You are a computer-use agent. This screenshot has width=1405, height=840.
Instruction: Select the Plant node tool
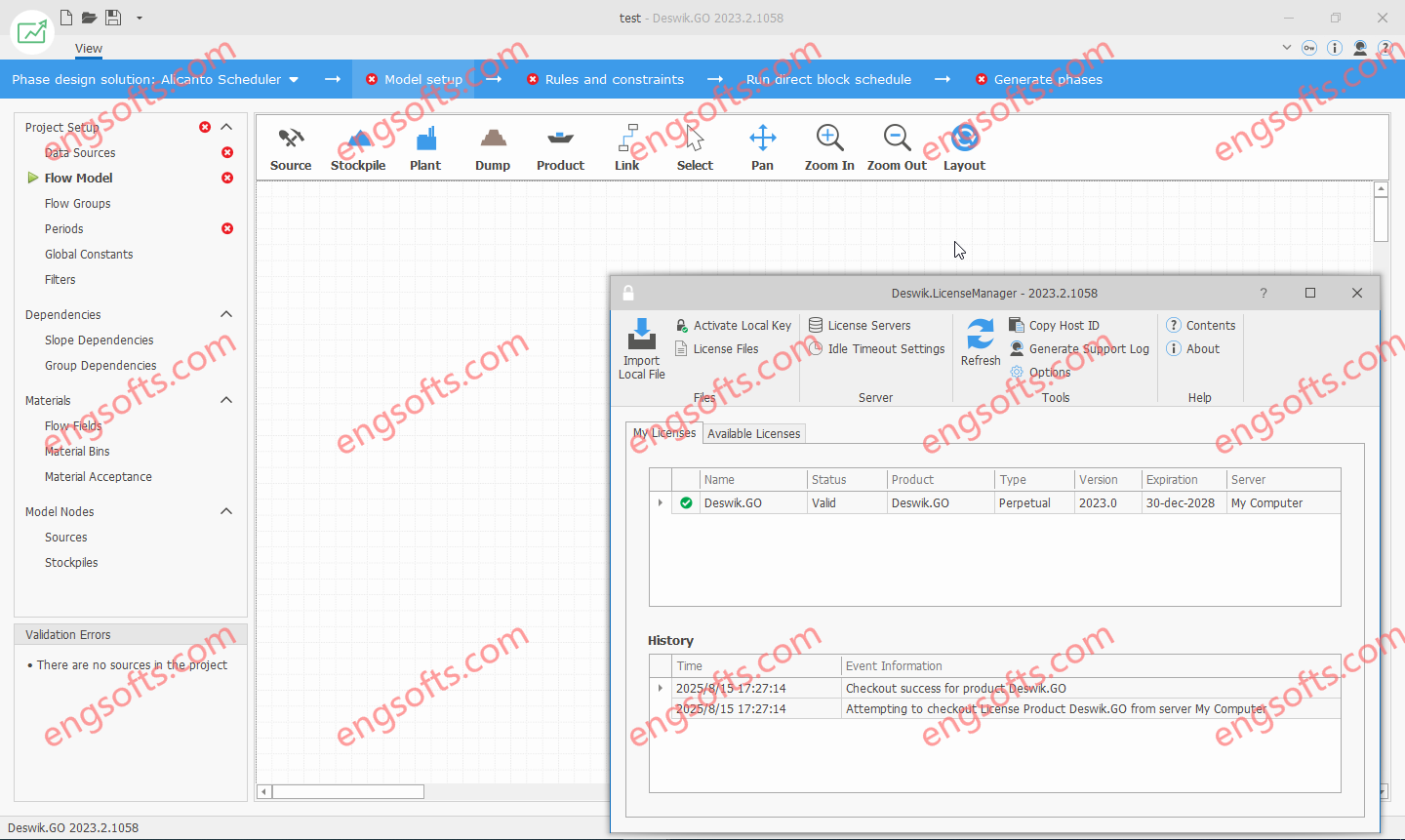point(425,148)
